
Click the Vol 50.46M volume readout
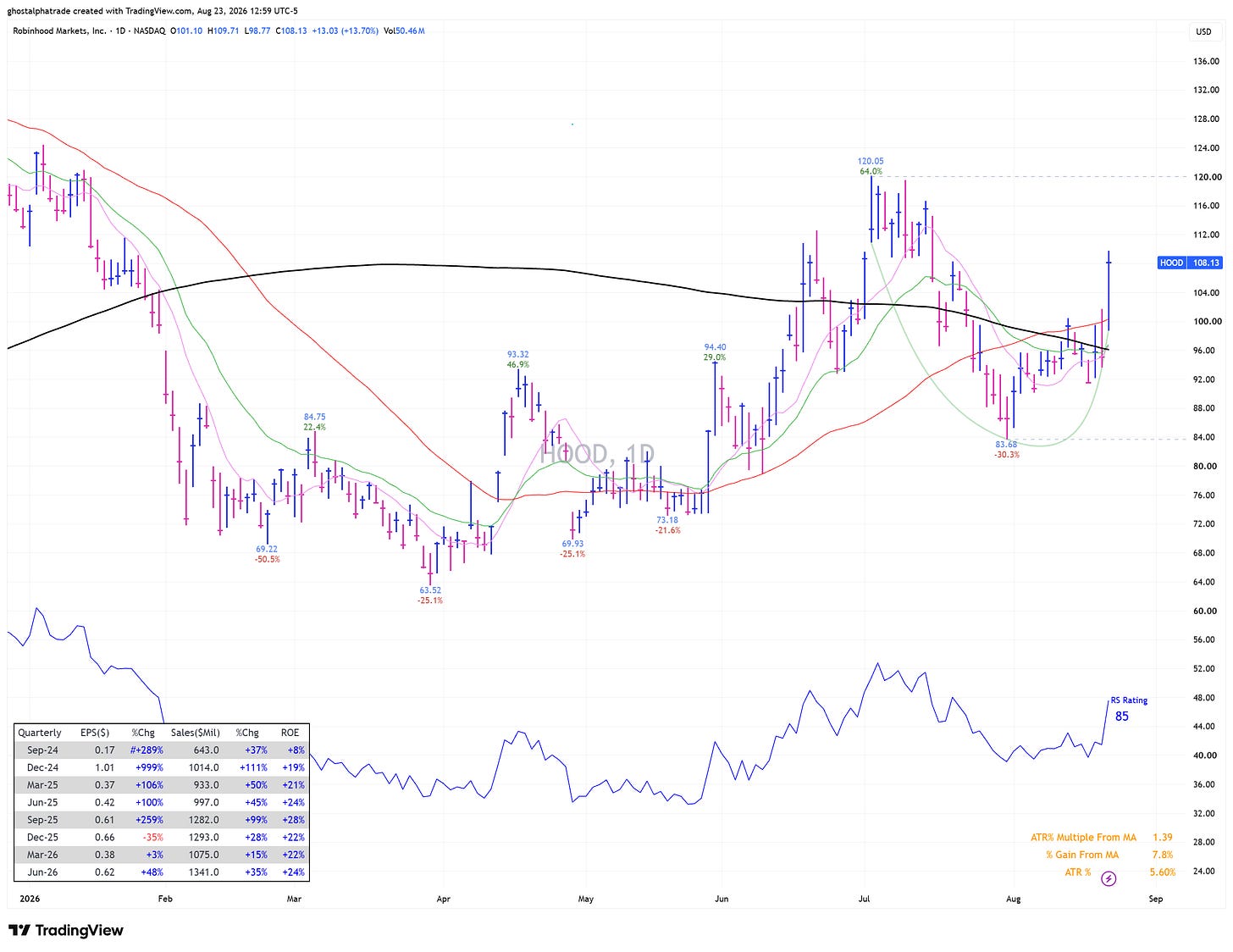[x=404, y=31]
